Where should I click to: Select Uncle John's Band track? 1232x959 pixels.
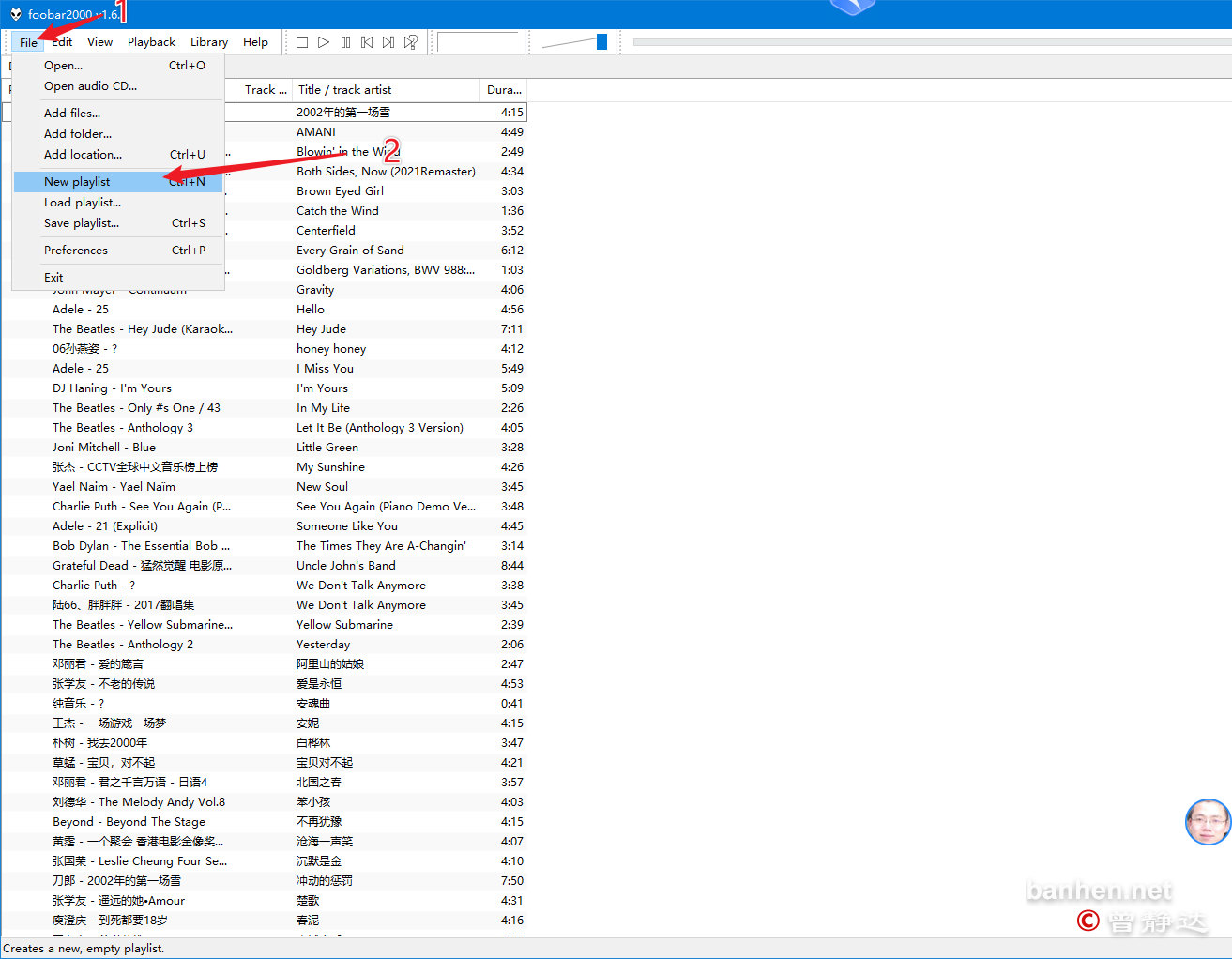tap(346, 566)
